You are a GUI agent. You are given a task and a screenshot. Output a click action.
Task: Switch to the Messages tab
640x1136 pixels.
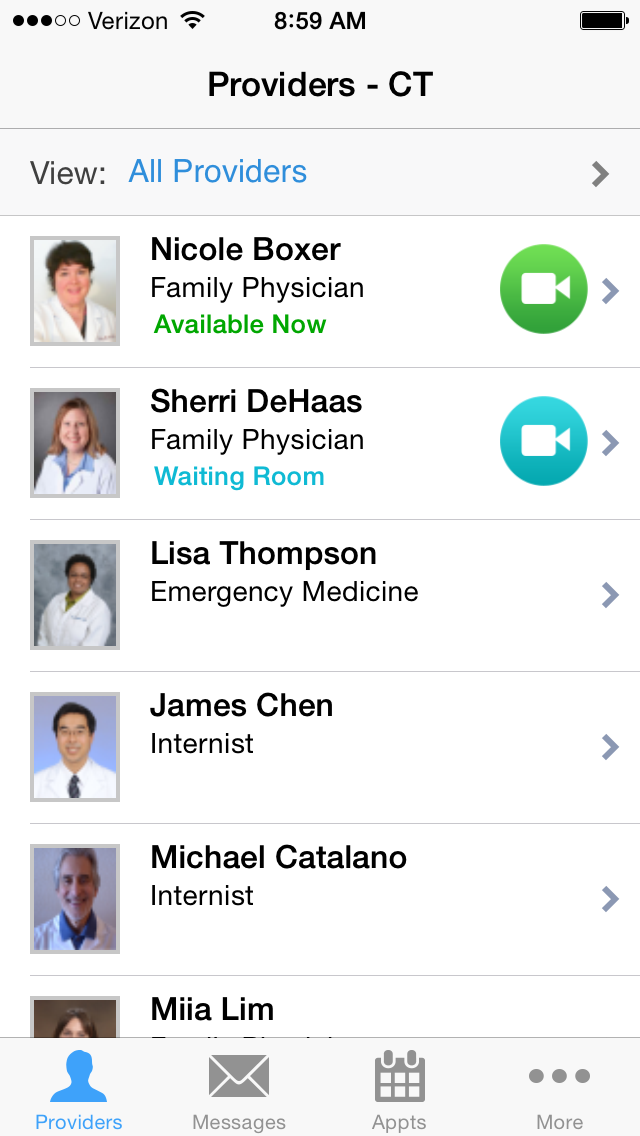coord(239,1090)
